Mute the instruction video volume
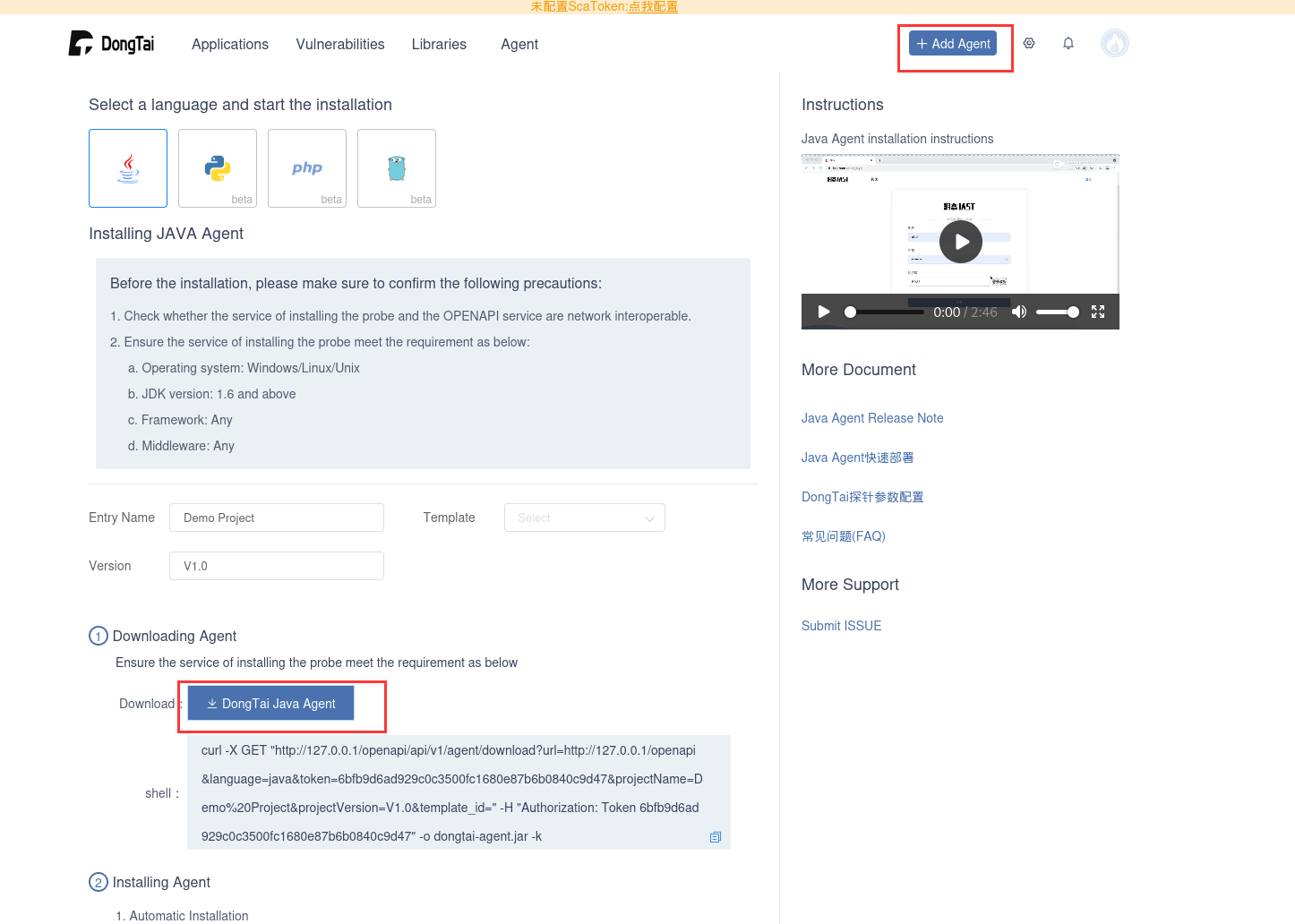 click(x=1019, y=312)
